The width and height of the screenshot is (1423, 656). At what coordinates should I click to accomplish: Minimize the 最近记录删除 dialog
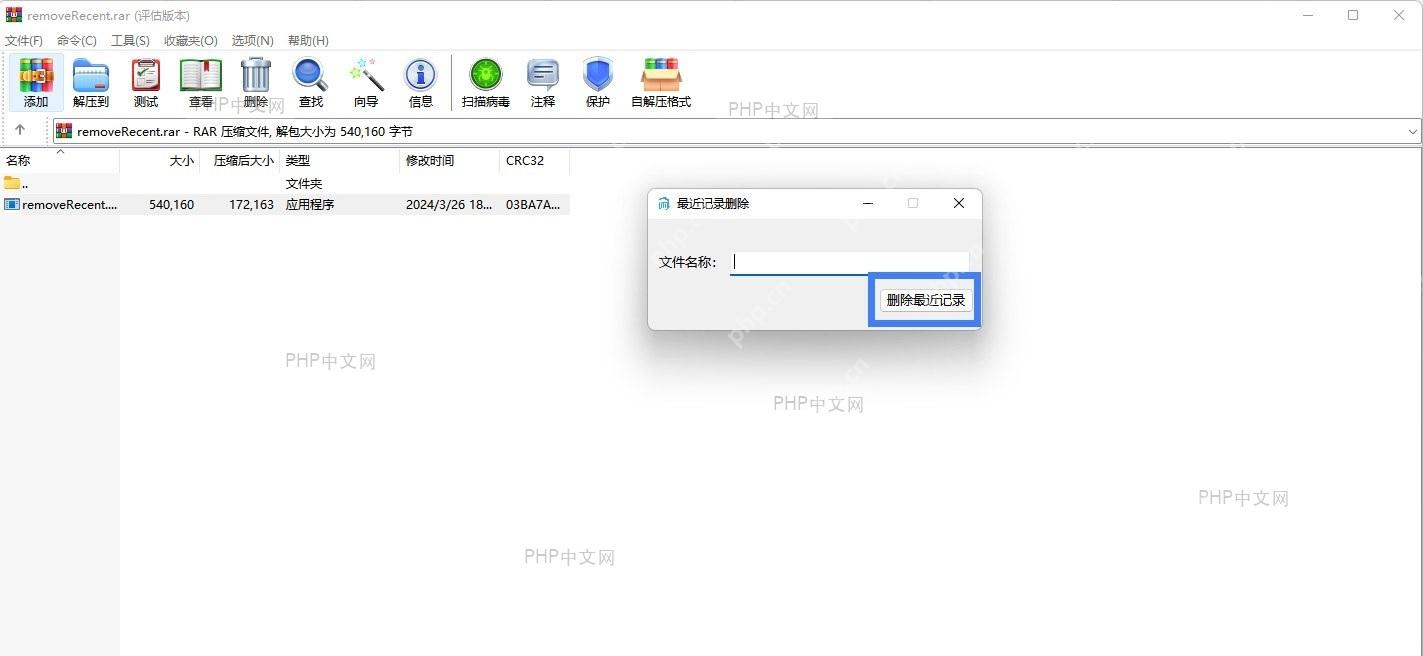click(x=868, y=203)
